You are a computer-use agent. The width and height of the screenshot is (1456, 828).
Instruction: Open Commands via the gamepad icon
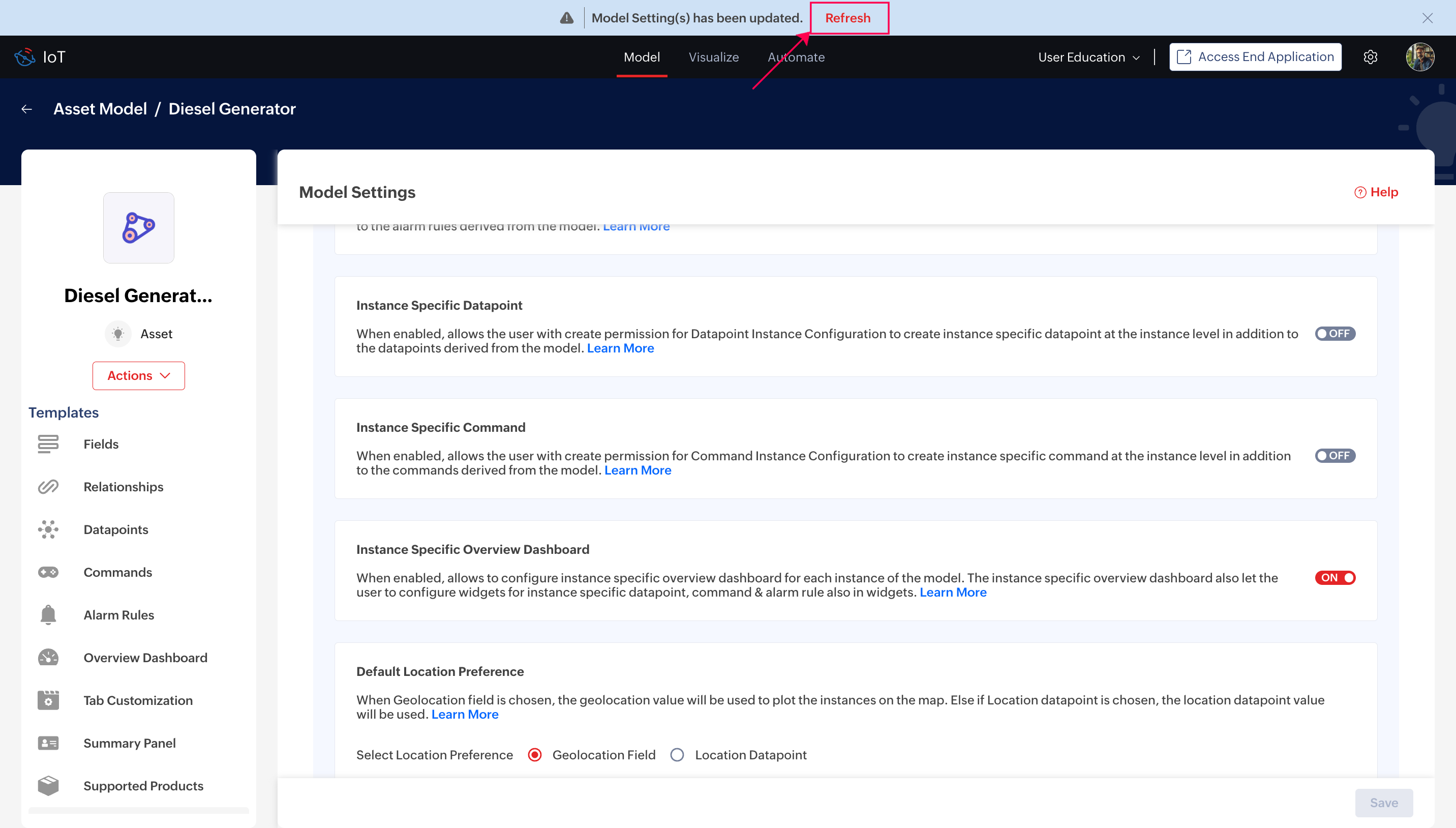[48, 572]
